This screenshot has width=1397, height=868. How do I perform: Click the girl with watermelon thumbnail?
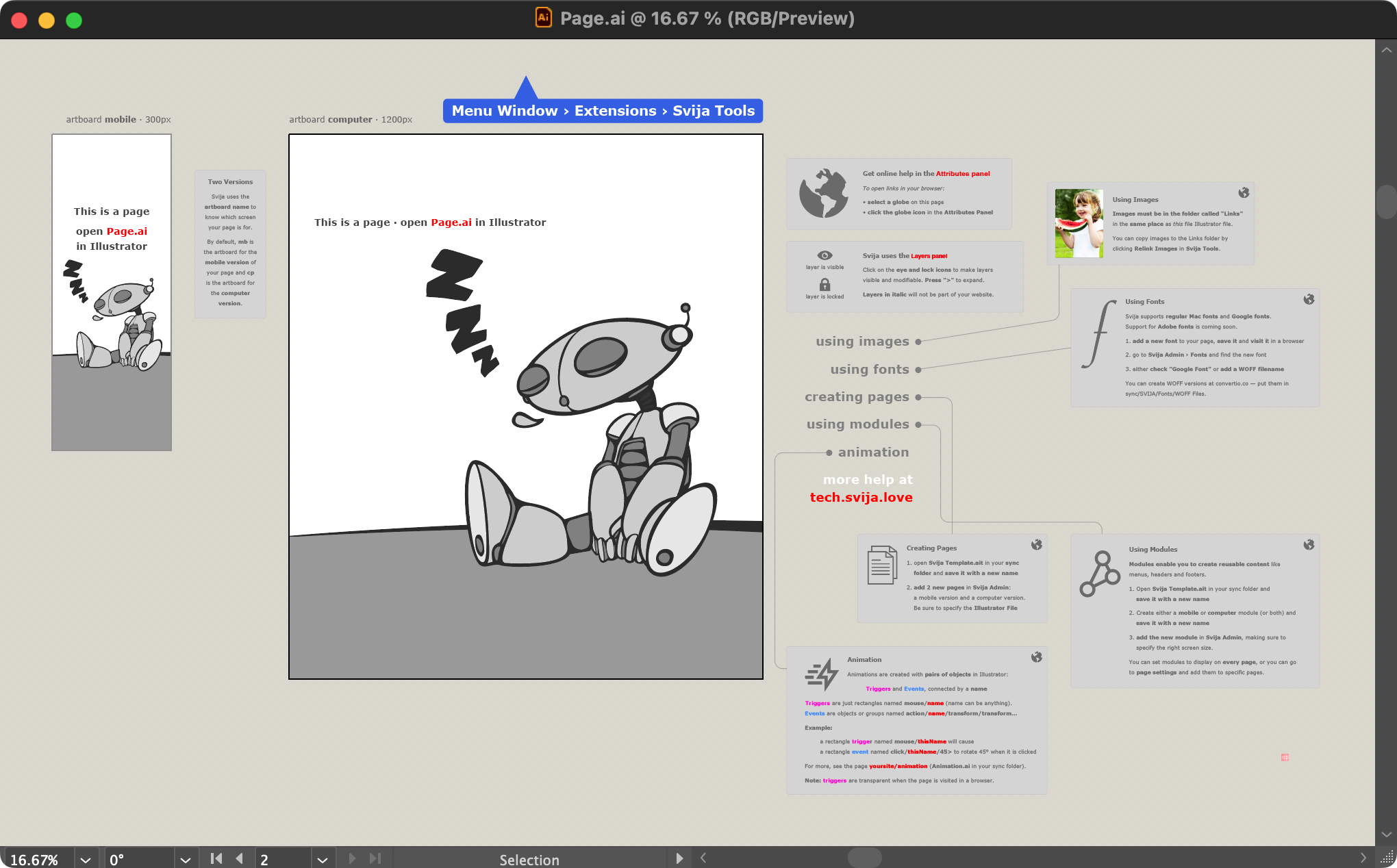click(1079, 223)
